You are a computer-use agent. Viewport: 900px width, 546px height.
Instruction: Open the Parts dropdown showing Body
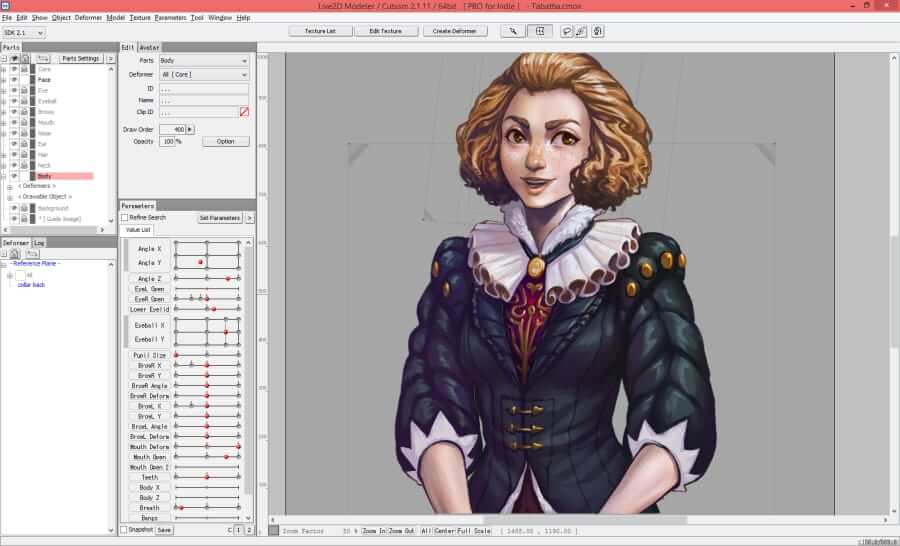coord(203,61)
